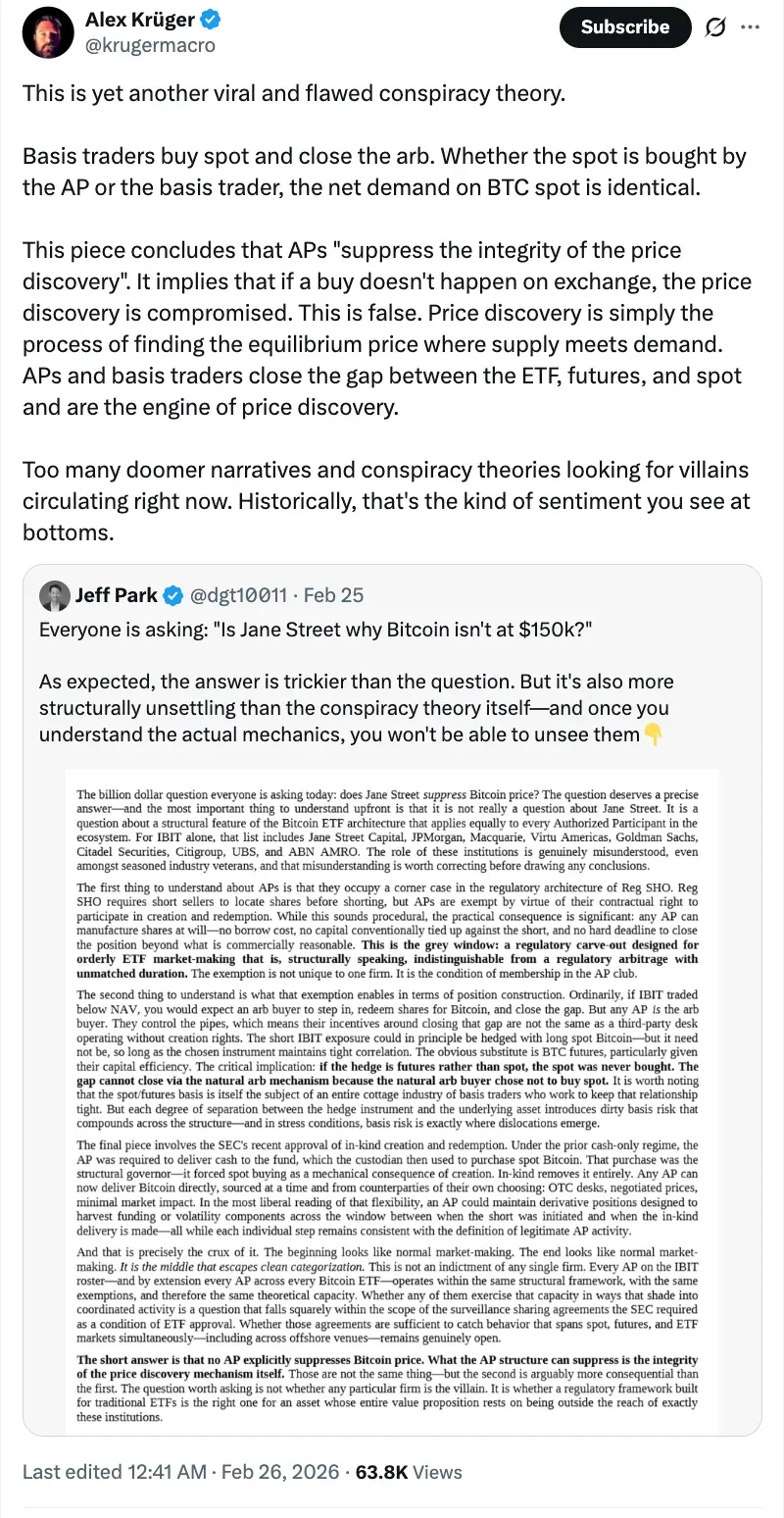784x1518 pixels.
Task: Click Jeff Park's verified checkmark badge
Action: point(172,595)
